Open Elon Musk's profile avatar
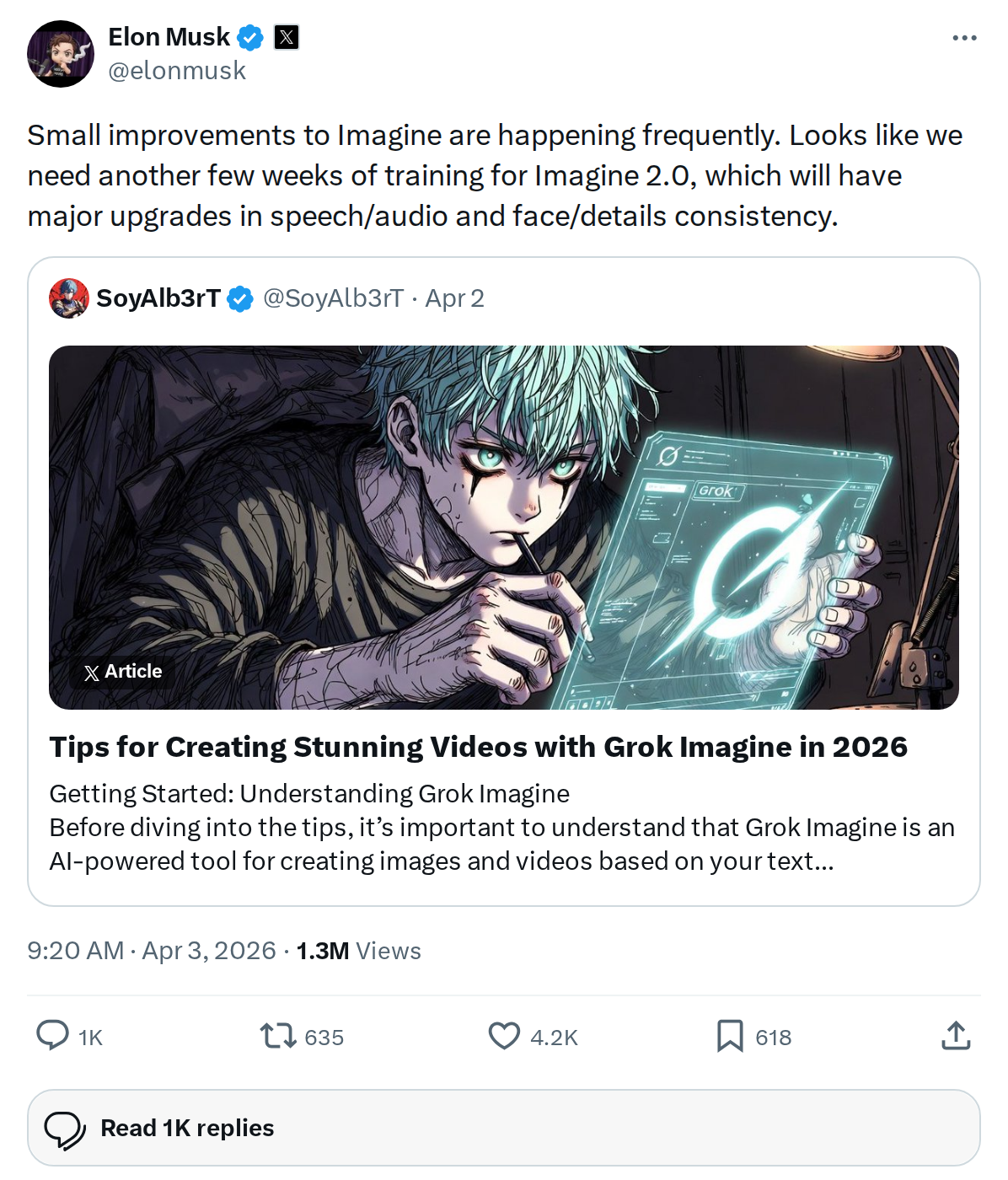 61,54
